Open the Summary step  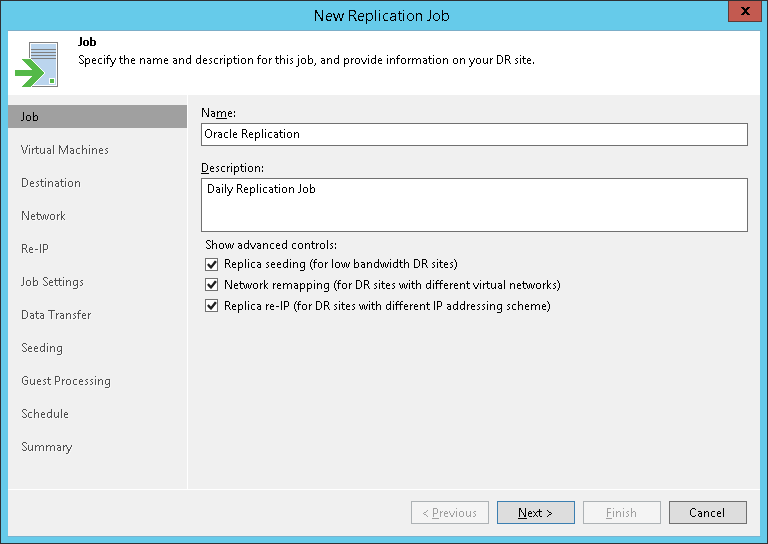coord(47,447)
